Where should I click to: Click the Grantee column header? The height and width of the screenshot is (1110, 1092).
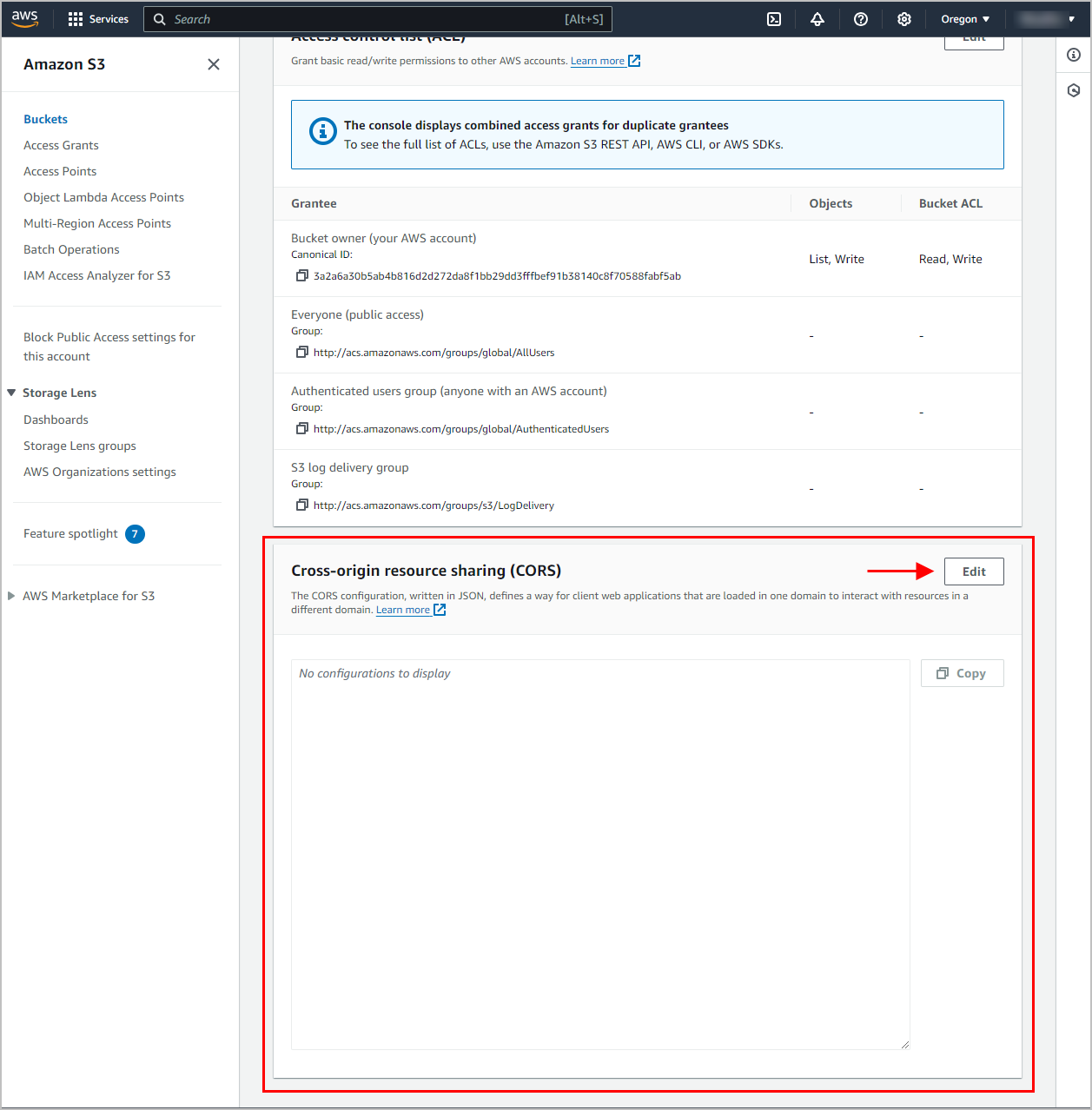(x=314, y=203)
